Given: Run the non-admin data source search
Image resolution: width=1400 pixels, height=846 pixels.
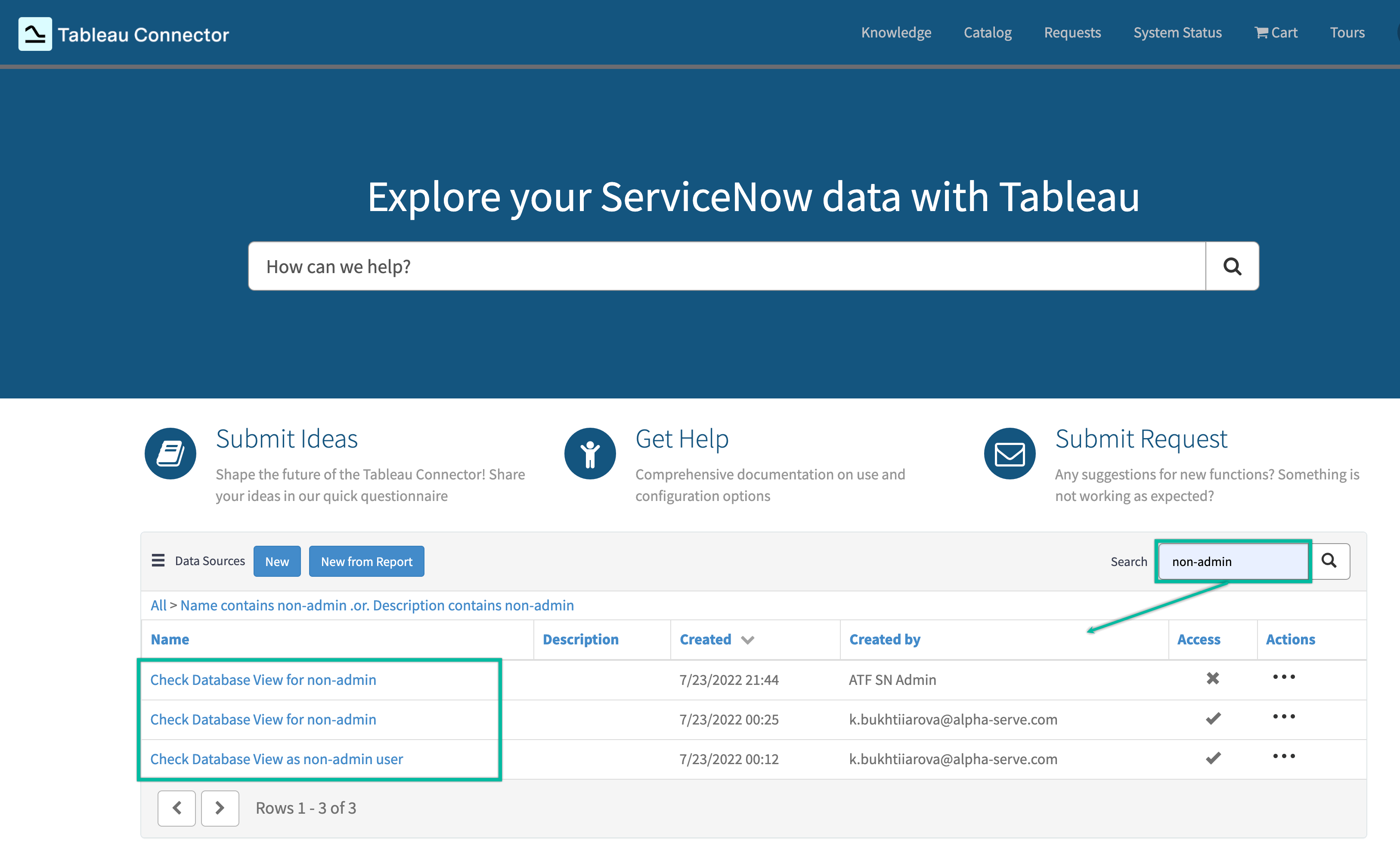Looking at the screenshot, I should pyautogui.click(x=1329, y=561).
